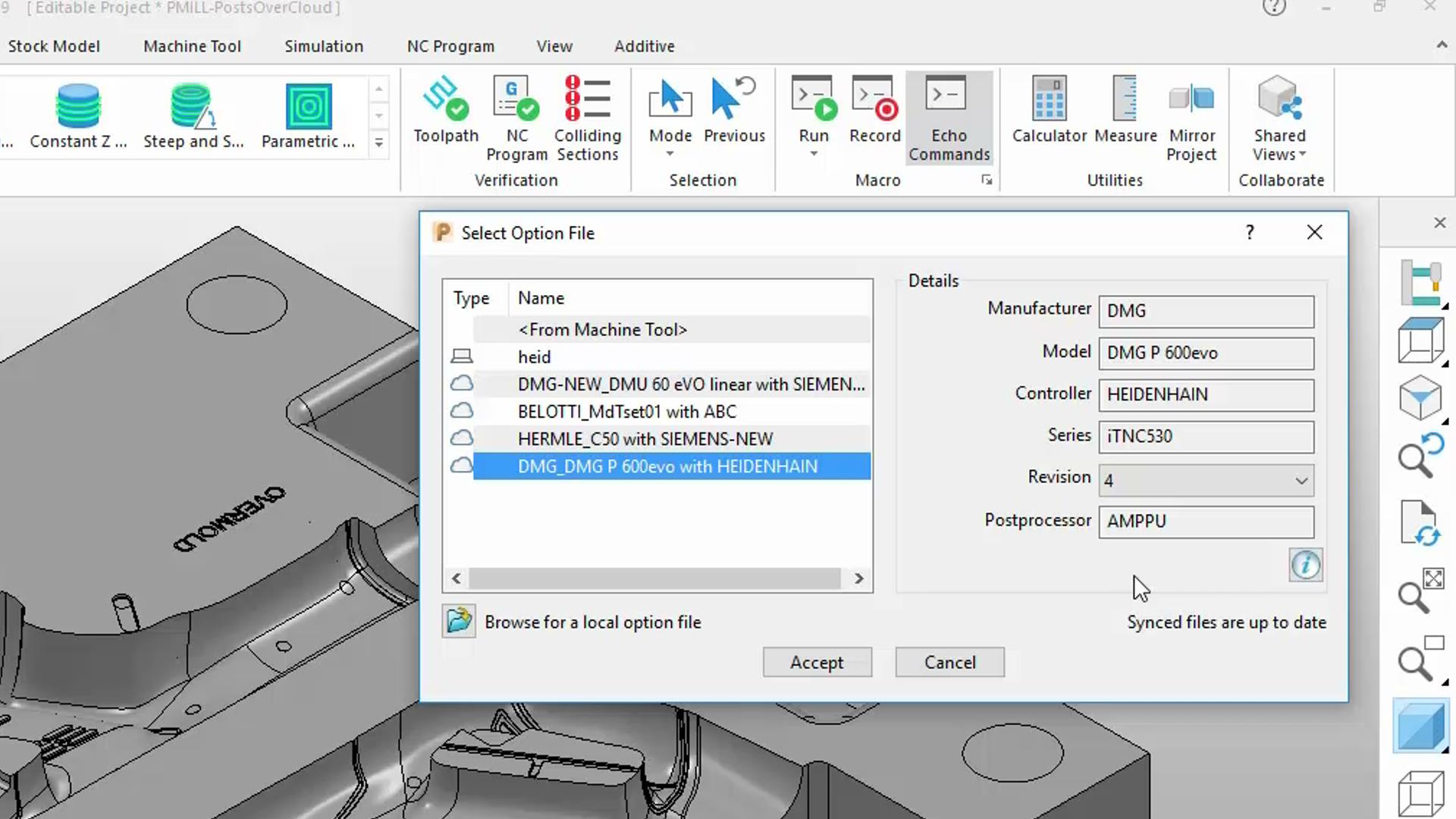Click the zoom box icon
This screenshot has width=1456, height=819.
(1420, 658)
